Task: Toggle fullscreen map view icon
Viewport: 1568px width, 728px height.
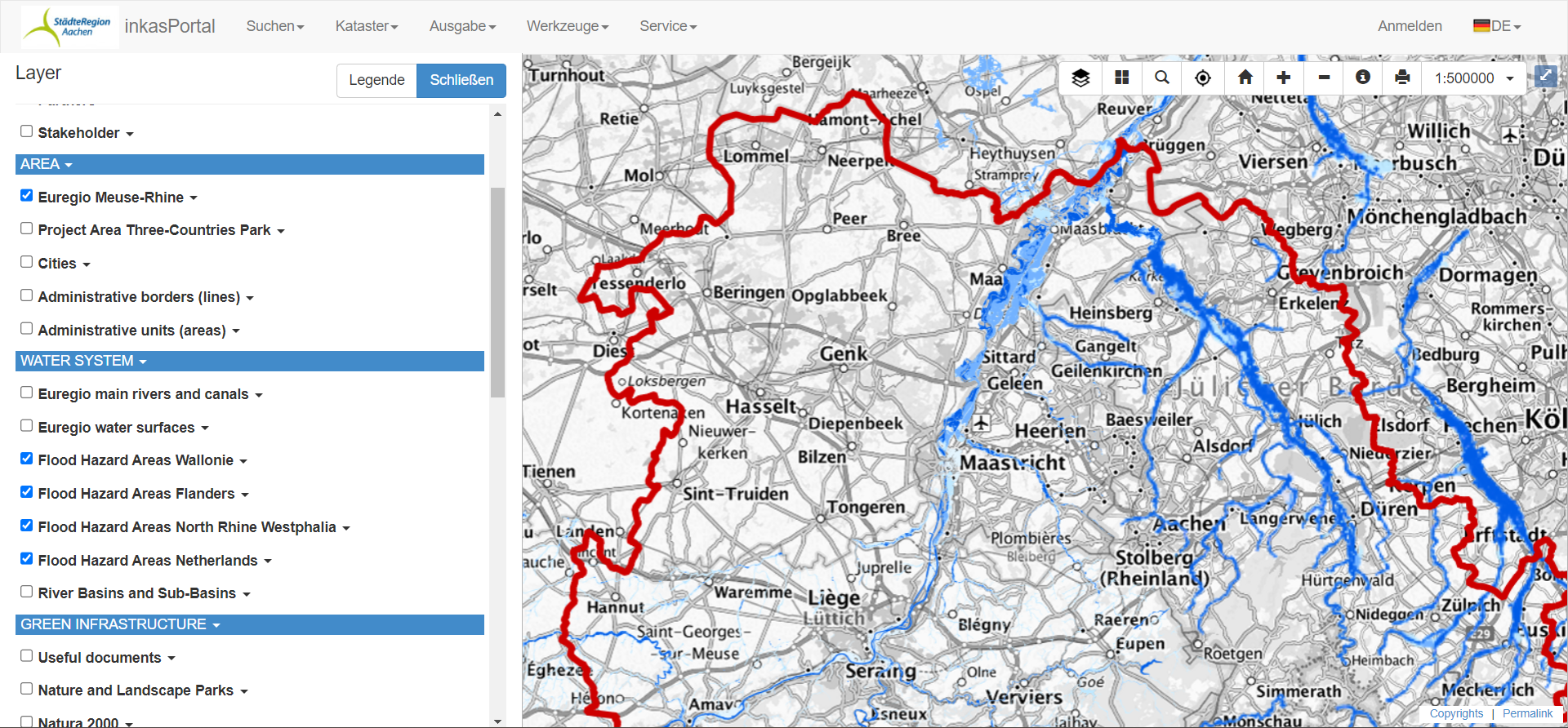Action: 1545,76
